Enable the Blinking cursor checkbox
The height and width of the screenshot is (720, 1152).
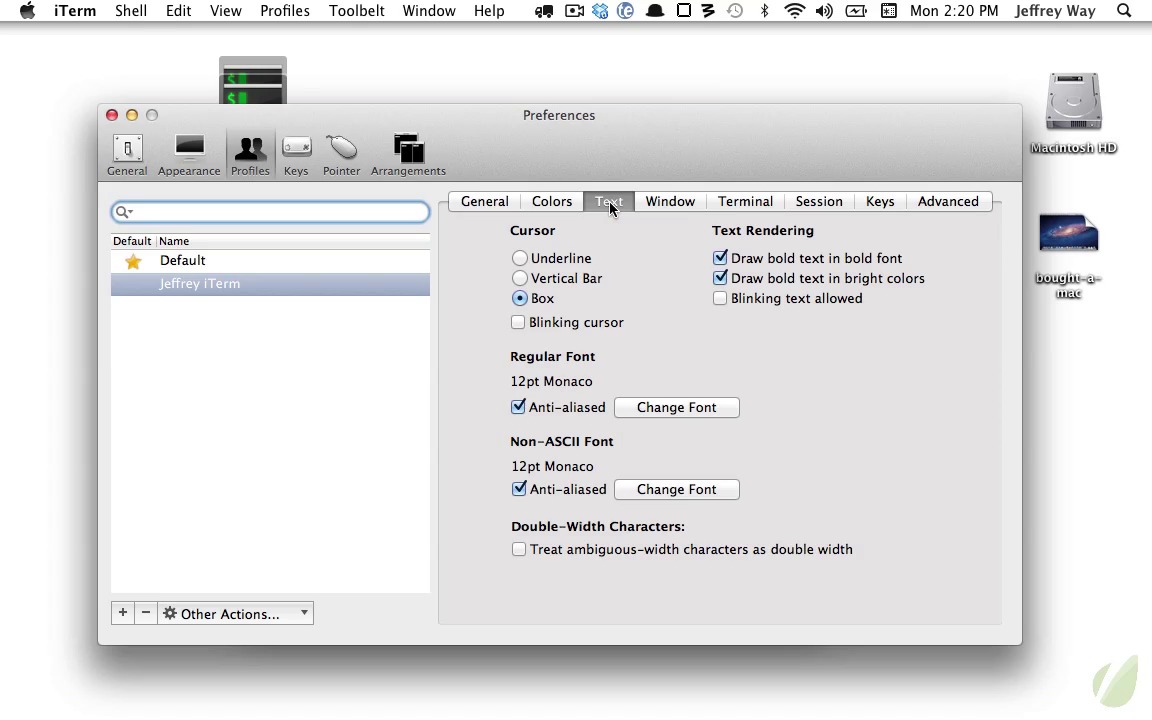tap(518, 323)
